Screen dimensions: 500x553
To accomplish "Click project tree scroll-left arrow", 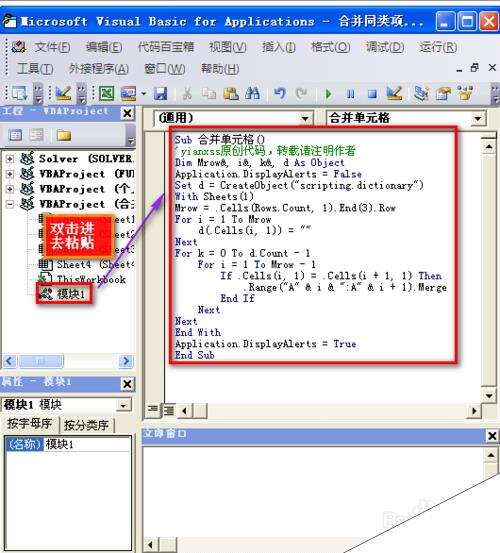I will [x=10, y=361].
